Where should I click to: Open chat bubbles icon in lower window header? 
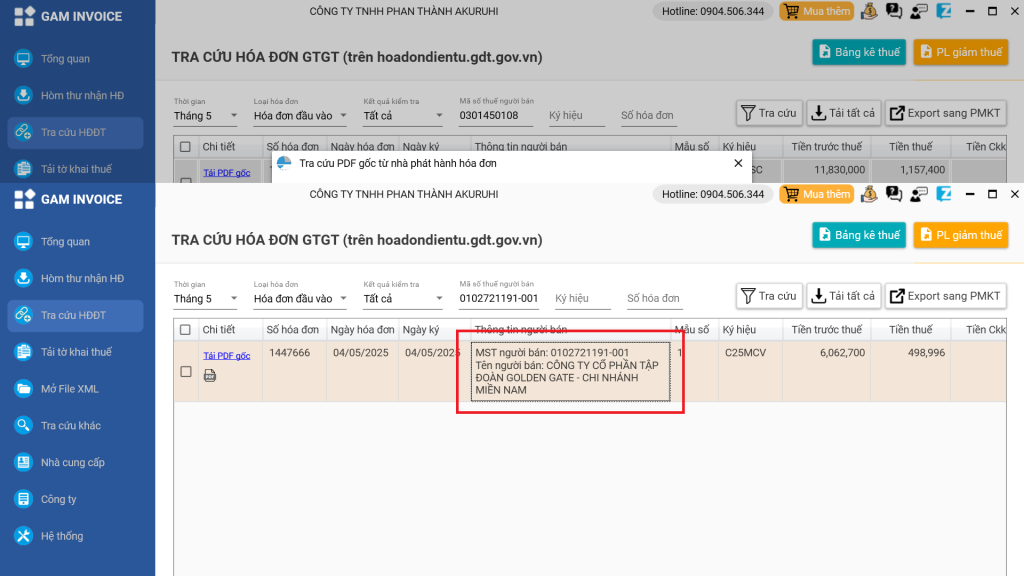(893, 194)
